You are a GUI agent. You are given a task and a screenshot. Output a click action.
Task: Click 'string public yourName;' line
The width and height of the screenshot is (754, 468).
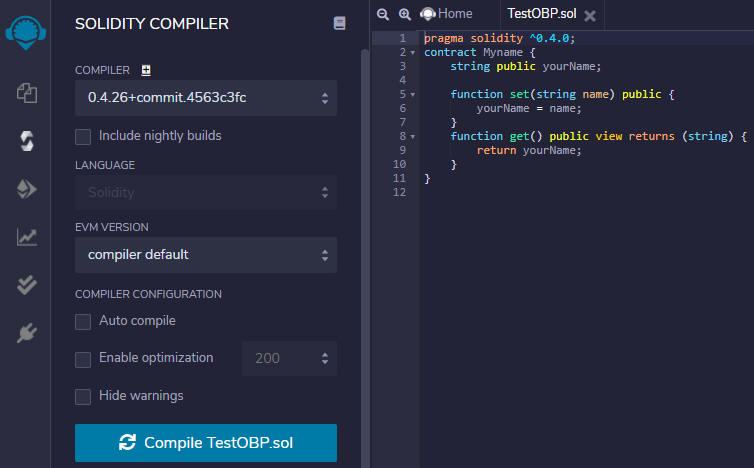click(x=526, y=66)
